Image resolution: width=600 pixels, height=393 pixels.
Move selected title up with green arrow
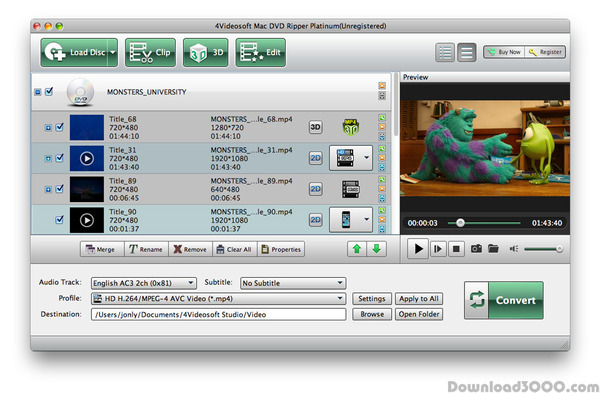coord(357,249)
